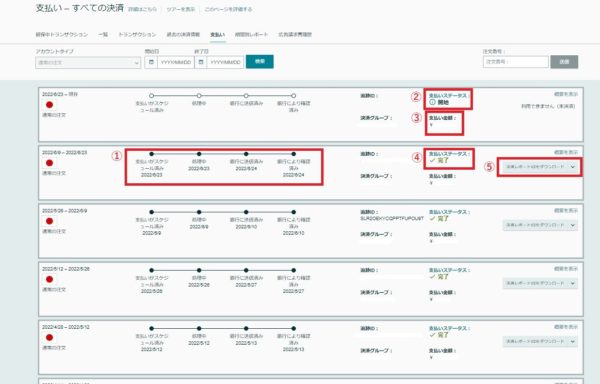The image size is (600, 384).
Task: Click the このページを評価する link
Action: pos(228,9)
